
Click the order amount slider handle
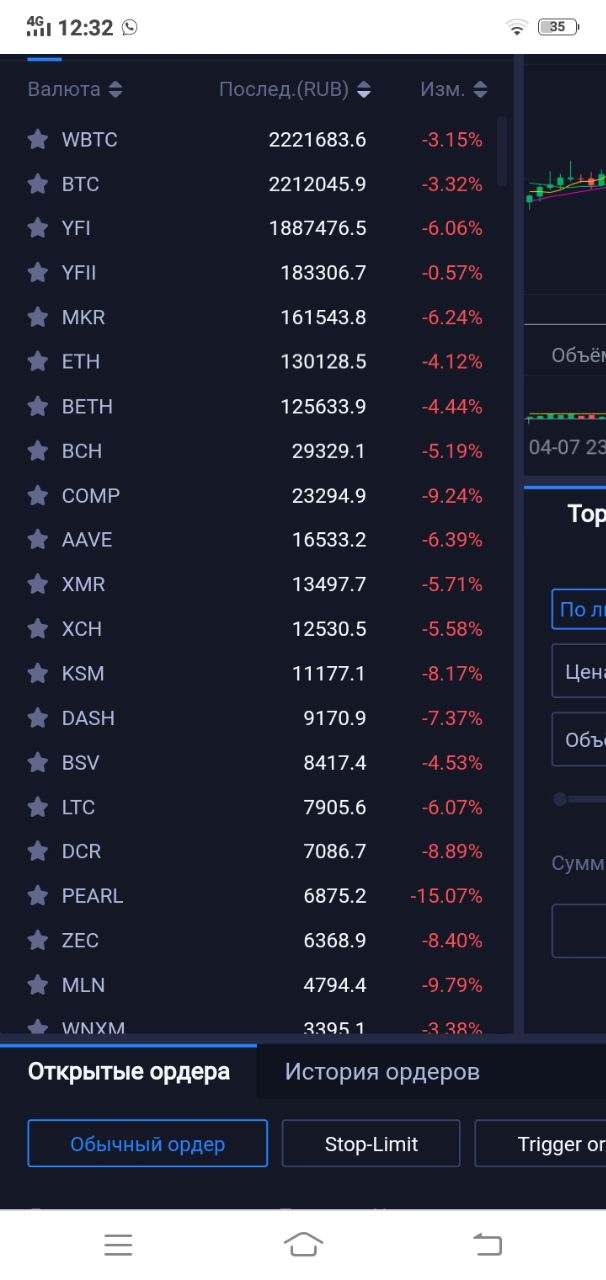pos(560,799)
